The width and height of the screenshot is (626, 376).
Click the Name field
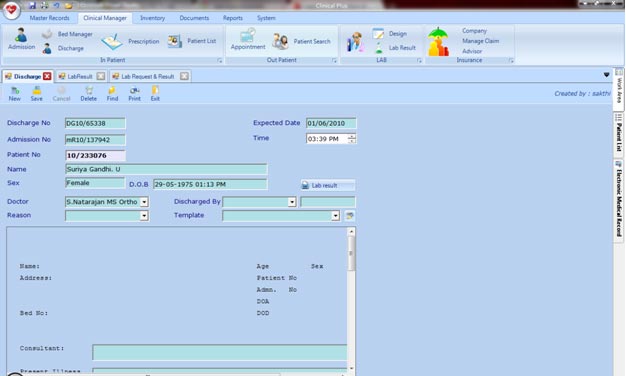pos(166,169)
